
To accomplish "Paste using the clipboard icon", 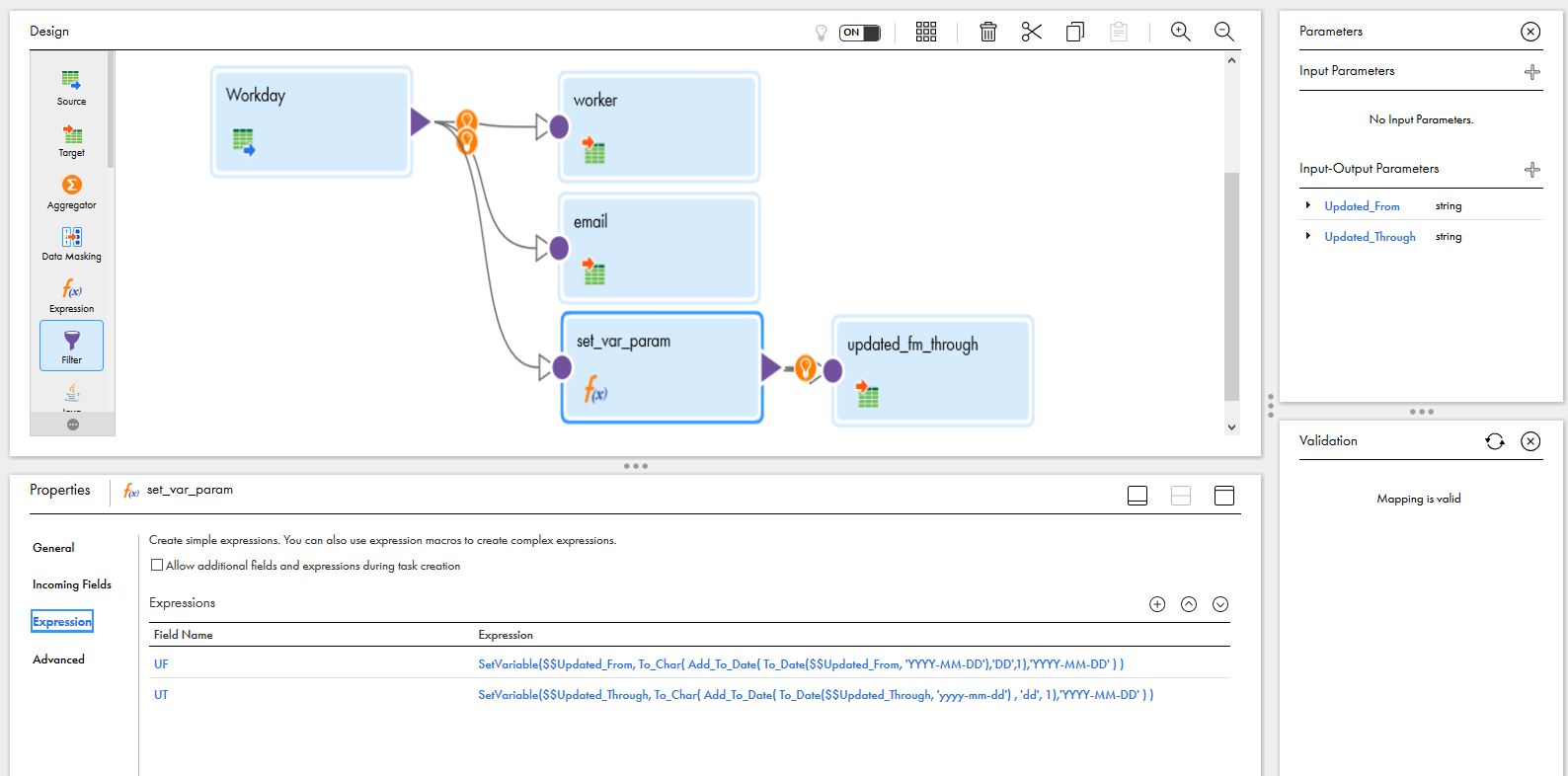I will [x=1119, y=32].
